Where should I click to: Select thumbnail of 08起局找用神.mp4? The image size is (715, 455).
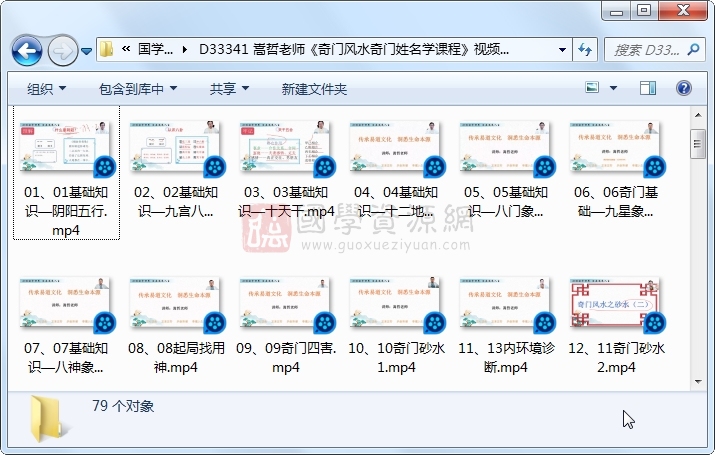pos(176,304)
